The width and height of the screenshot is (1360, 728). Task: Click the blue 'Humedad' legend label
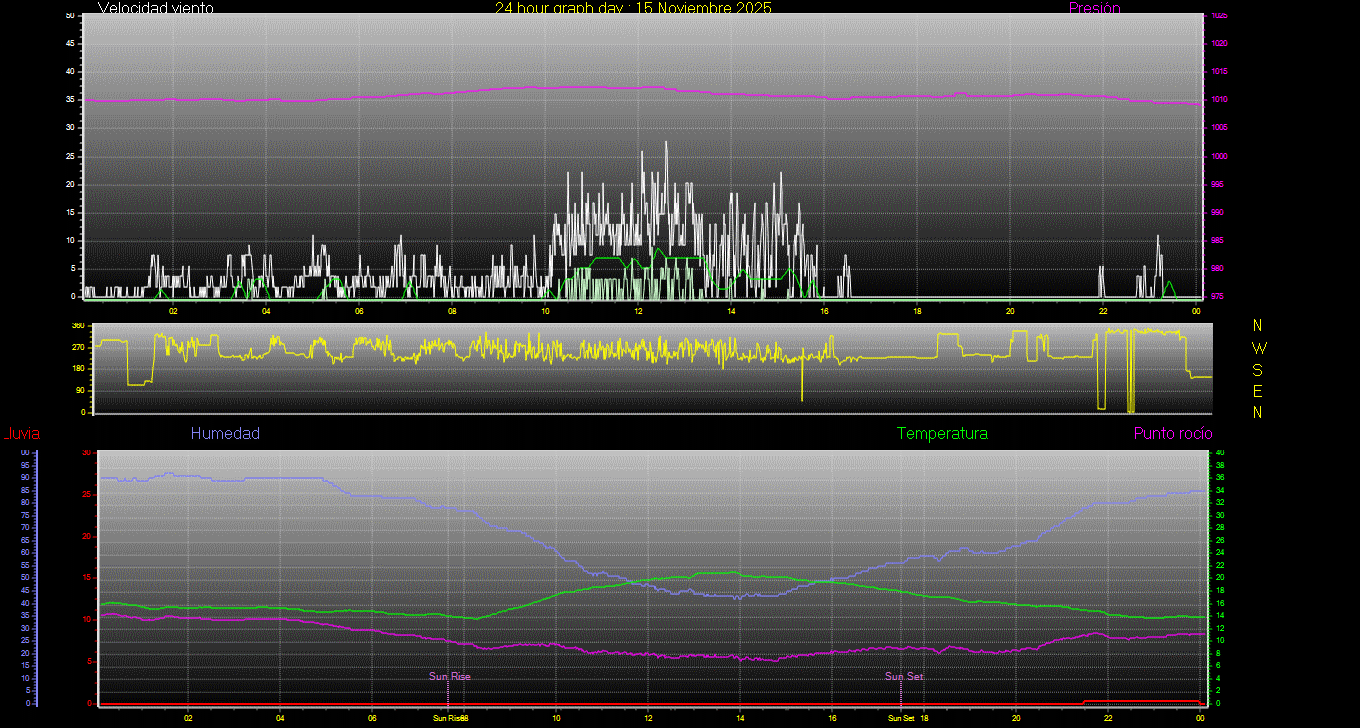click(225, 434)
